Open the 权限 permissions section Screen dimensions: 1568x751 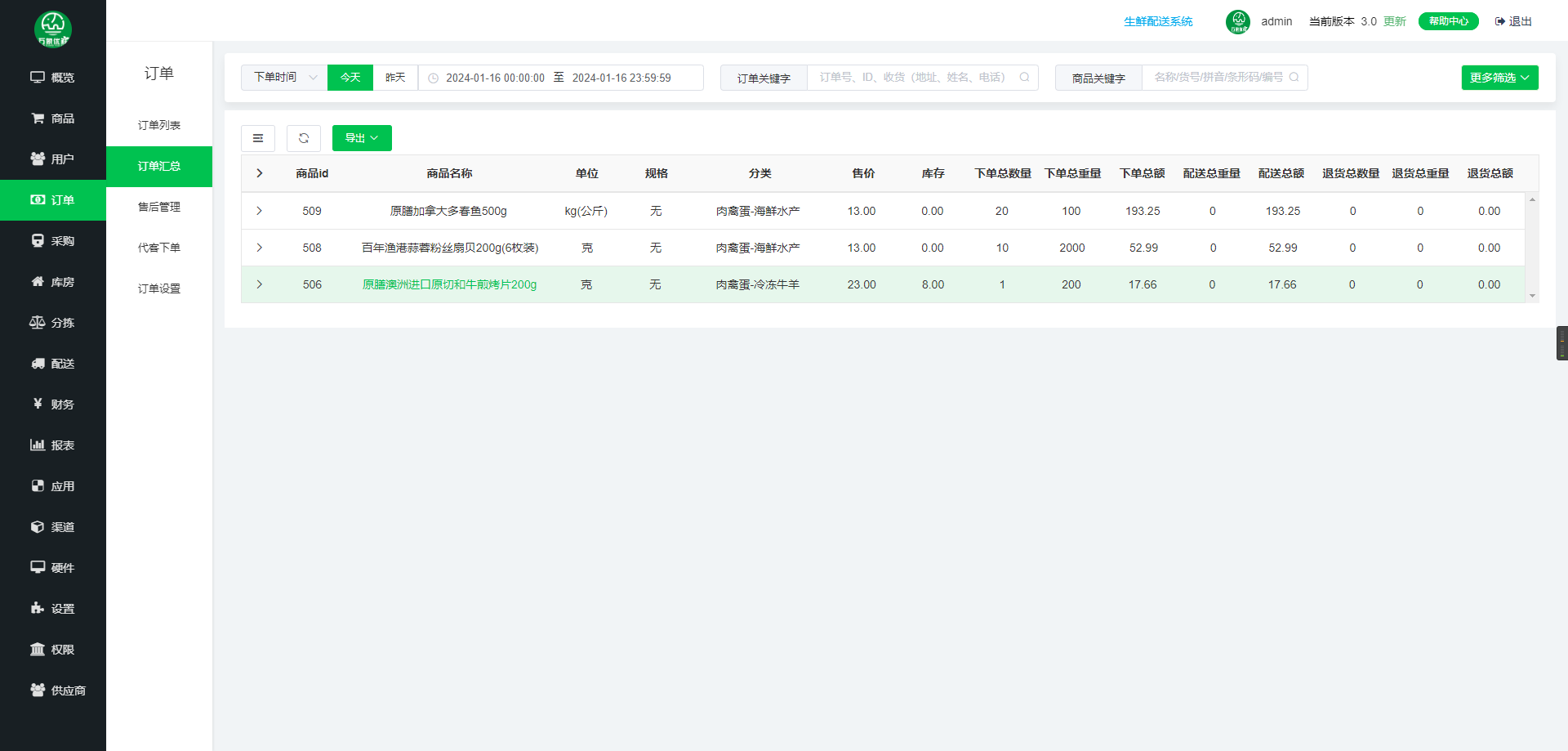[x=53, y=650]
